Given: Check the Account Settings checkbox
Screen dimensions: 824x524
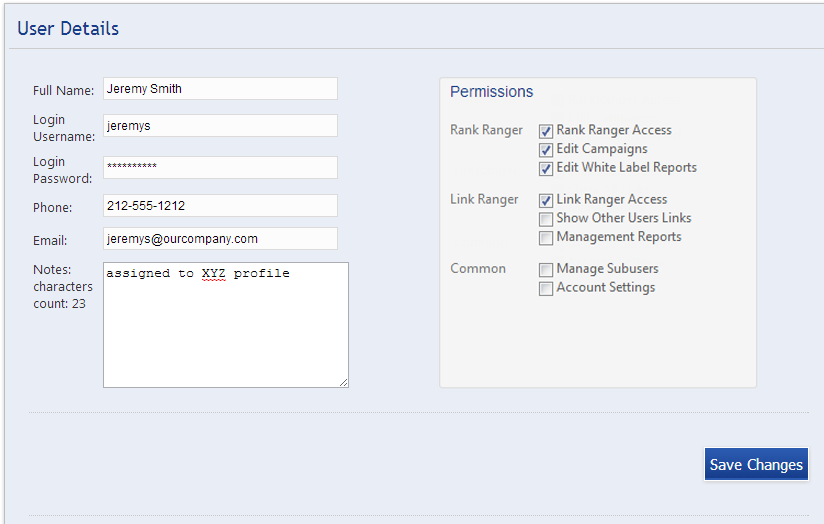Looking at the screenshot, I should 546,289.
